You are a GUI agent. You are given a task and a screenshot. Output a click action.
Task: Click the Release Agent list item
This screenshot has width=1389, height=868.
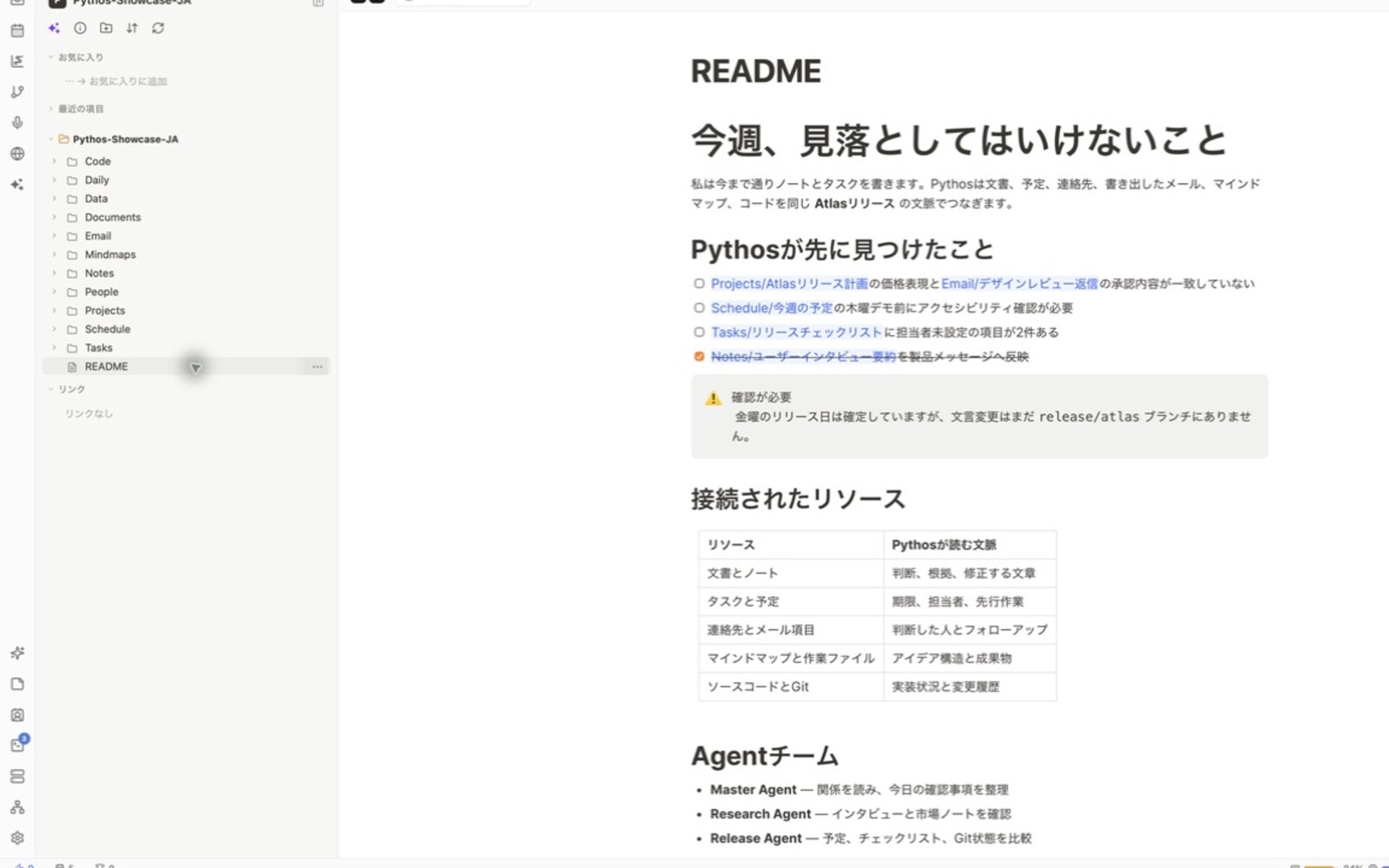coord(871,838)
